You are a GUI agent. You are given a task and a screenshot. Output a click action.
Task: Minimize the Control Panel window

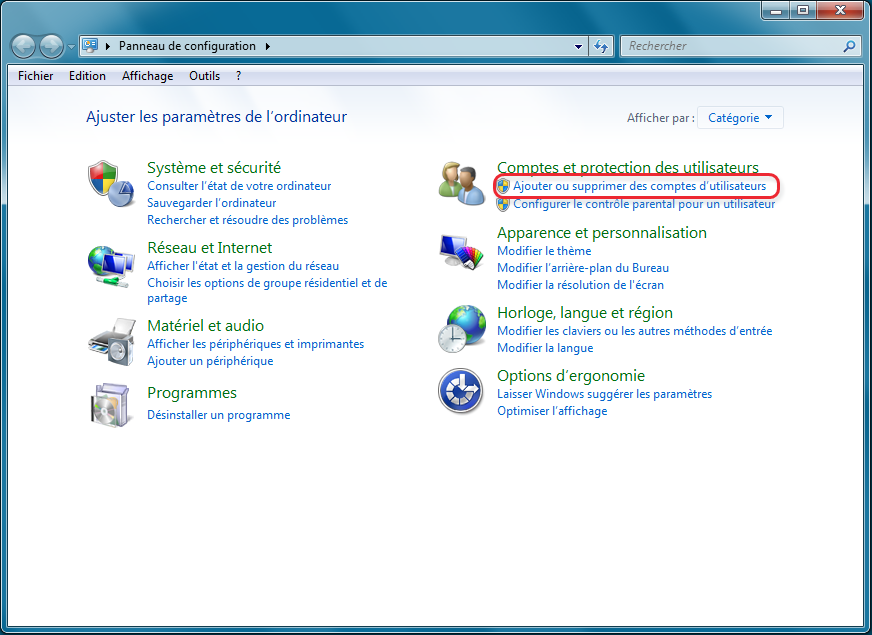pos(776,10)
